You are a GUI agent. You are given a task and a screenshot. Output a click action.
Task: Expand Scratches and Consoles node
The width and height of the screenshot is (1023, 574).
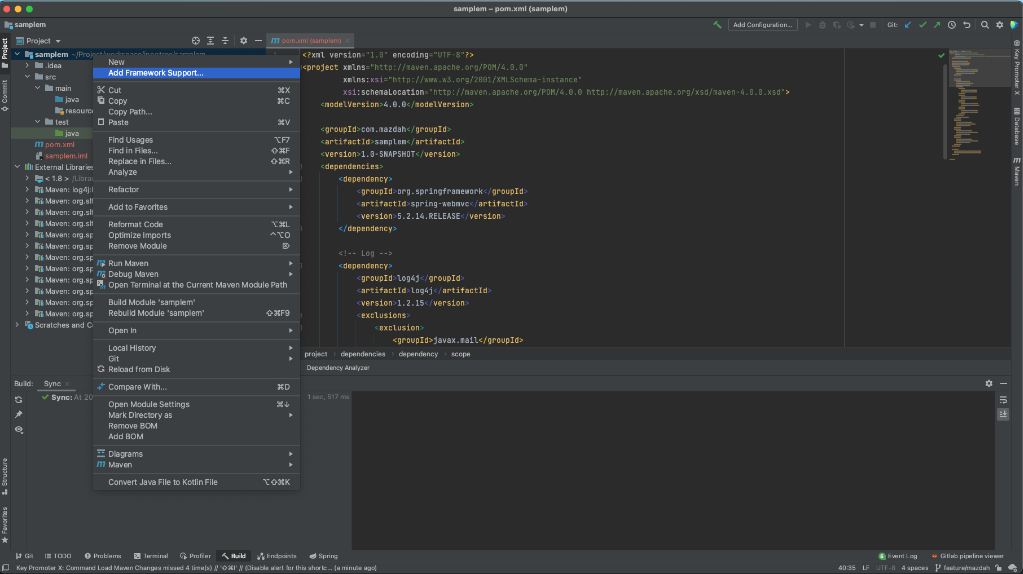(x=18, y=325)
